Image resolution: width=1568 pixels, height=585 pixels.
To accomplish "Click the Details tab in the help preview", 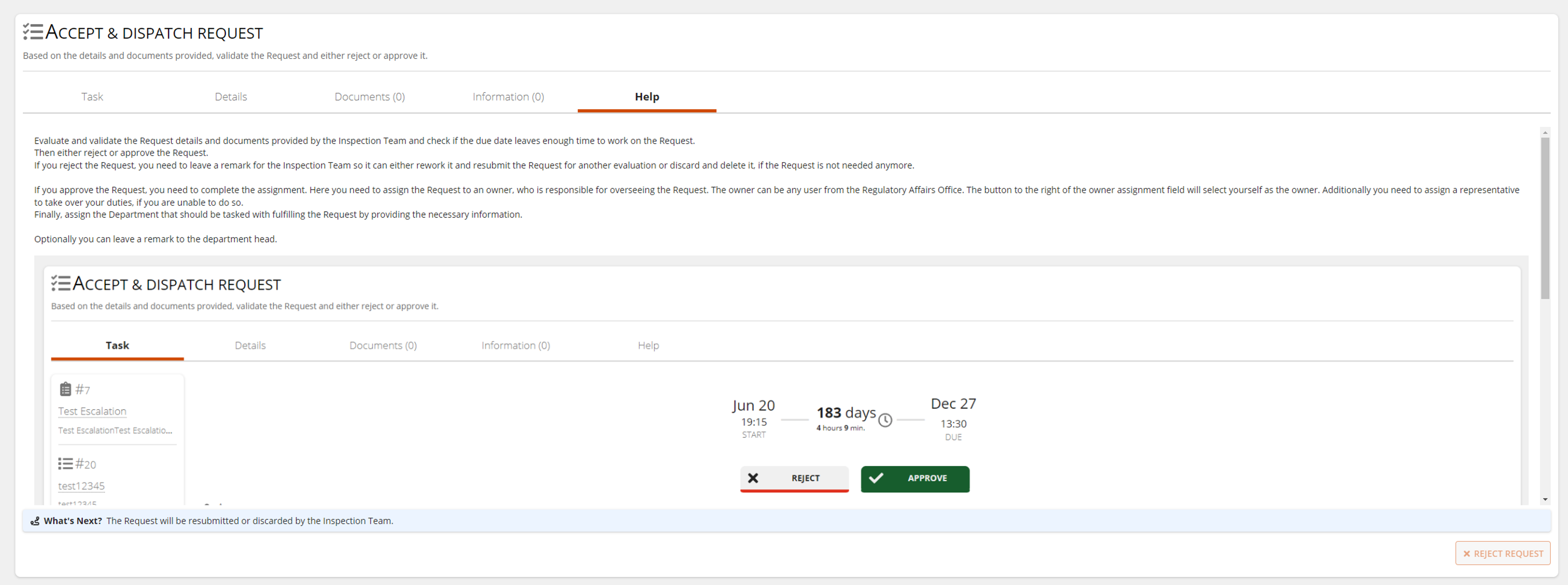I will click(x=250, y=346).
